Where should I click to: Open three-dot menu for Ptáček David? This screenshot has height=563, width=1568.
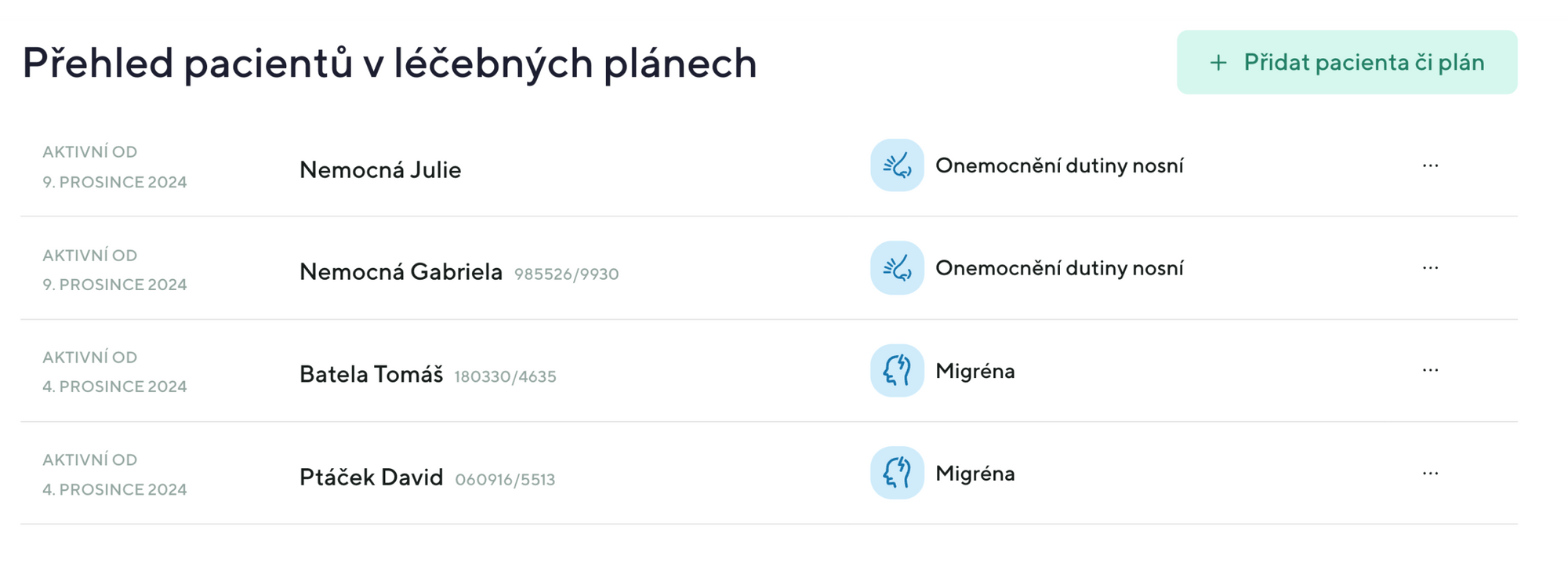click(x=1430, y=473)
